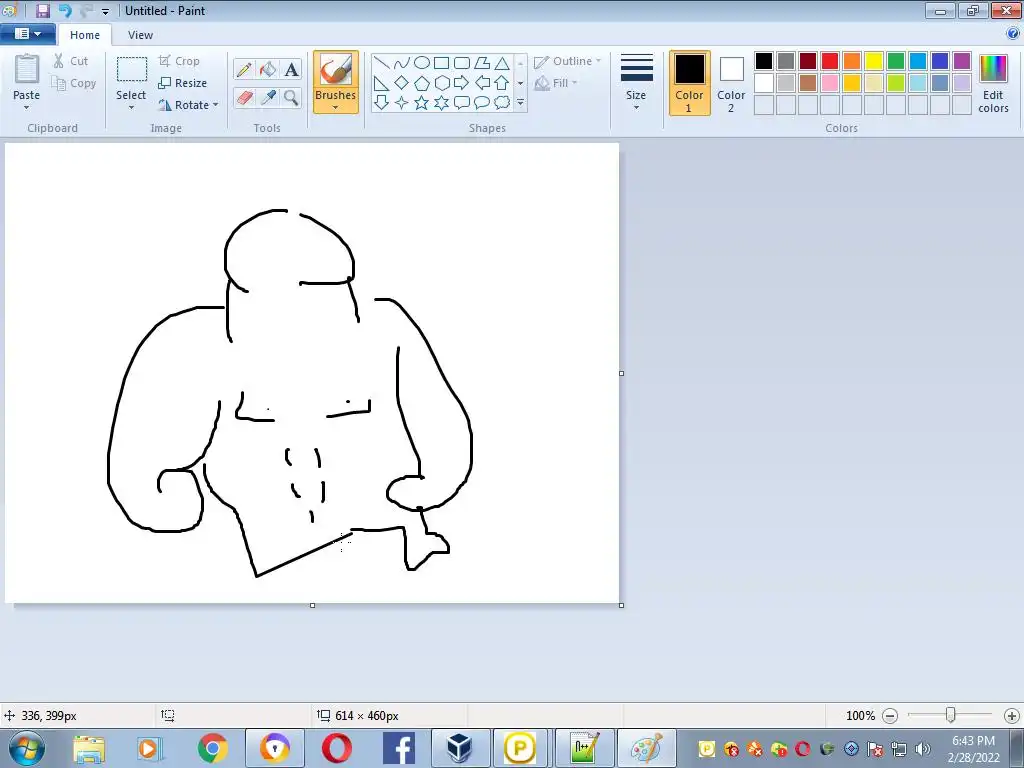Choose the Oval callout shape
Screen dimensions: 1024x768
click(x=482, y=103)
